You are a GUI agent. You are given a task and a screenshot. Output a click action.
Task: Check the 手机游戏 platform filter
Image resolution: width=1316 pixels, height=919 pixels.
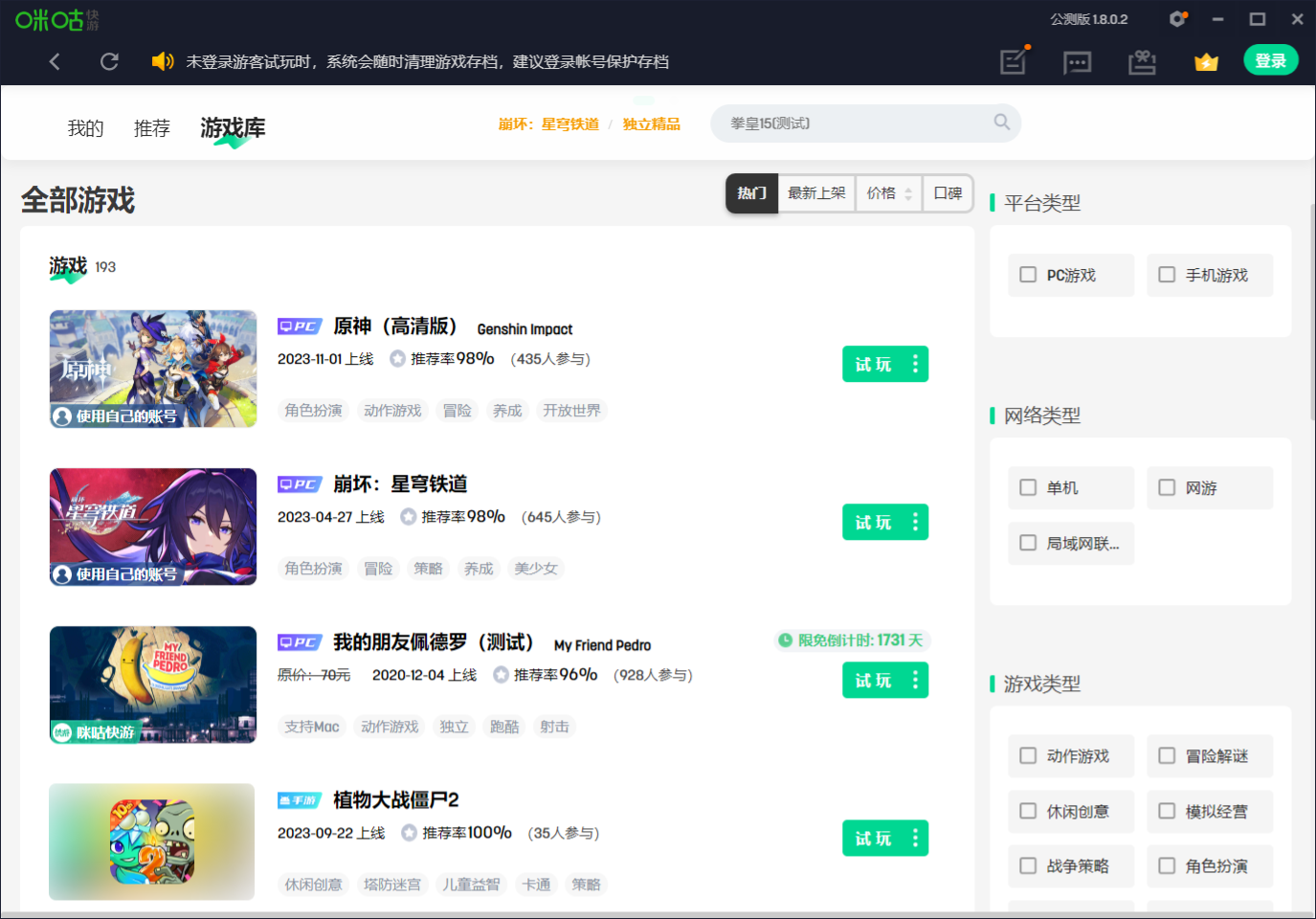1167,275
